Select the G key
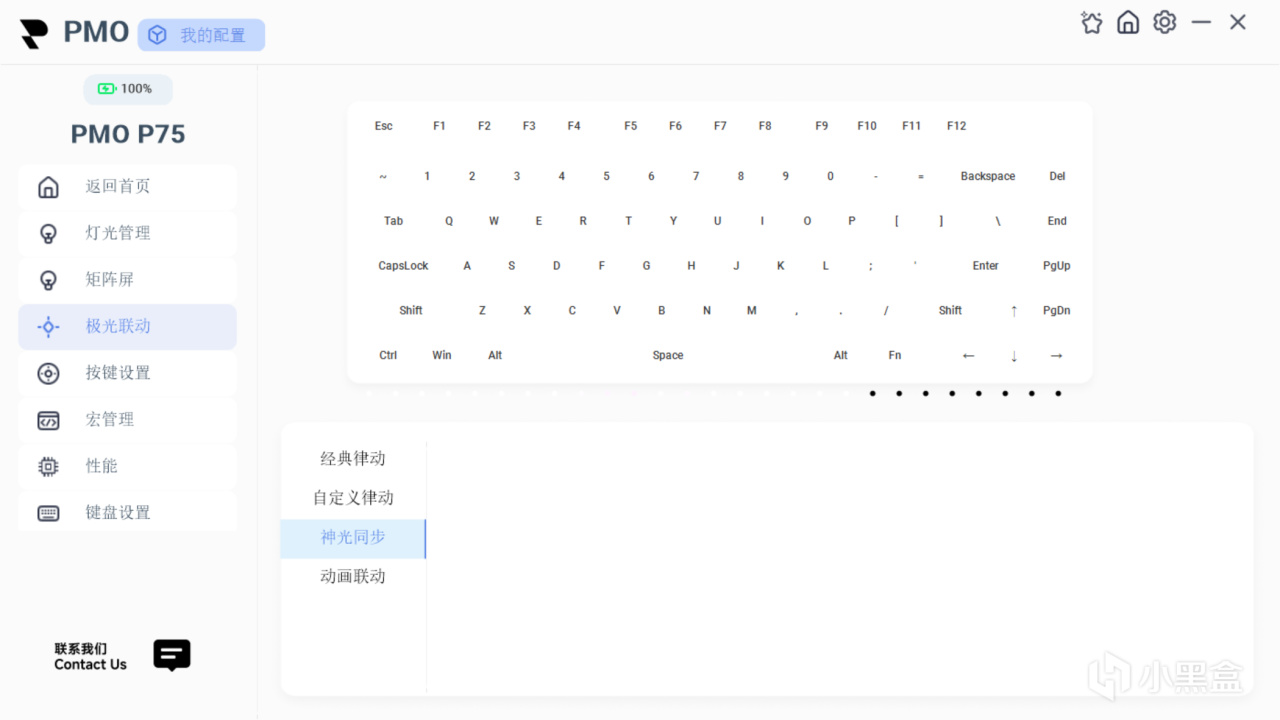1280x720 pixels. (x=646, y=266)
